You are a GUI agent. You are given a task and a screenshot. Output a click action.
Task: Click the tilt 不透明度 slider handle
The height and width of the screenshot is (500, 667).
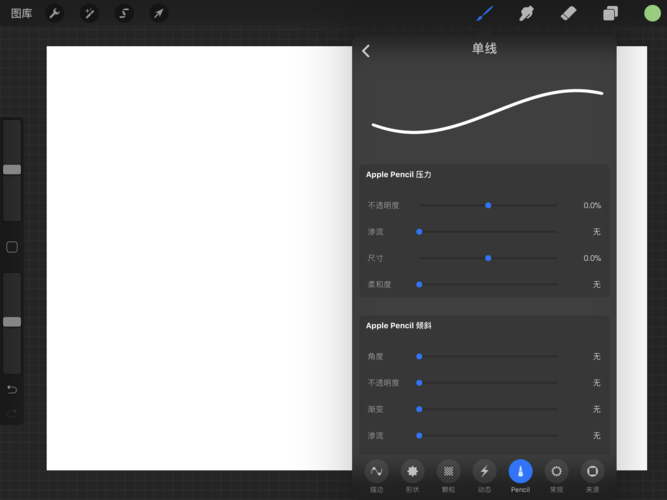coord(419,383)
